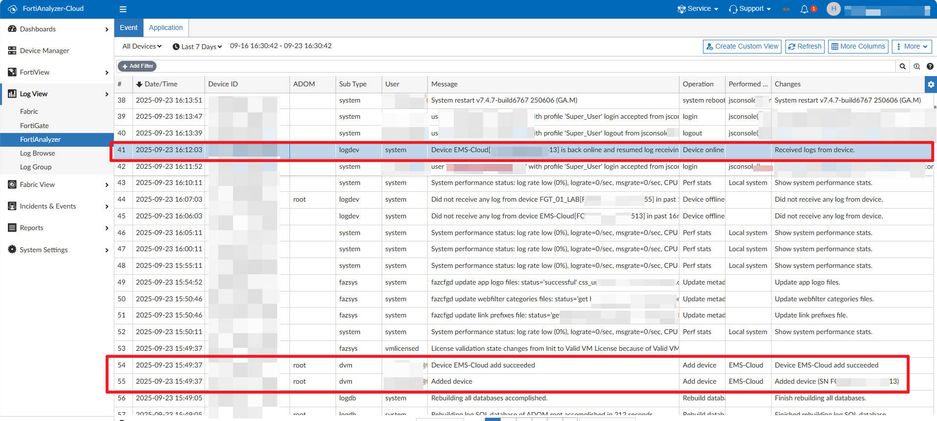Open column settings gear icon
This screenshot has height=421, width=937.
[x=930, y=84]
